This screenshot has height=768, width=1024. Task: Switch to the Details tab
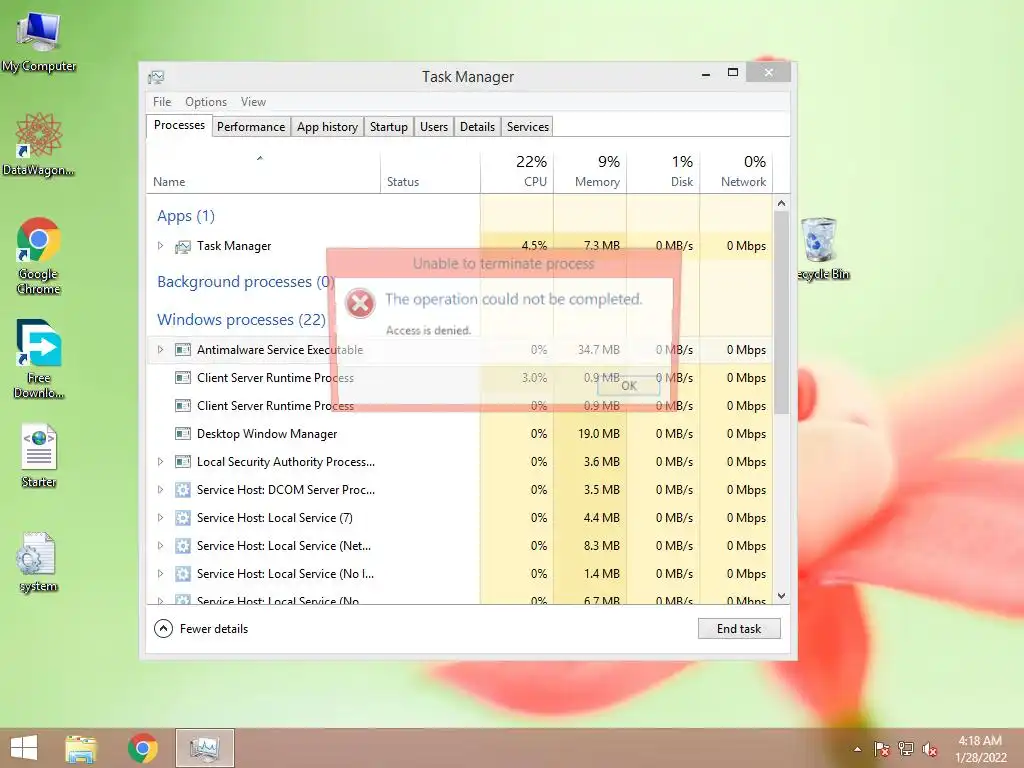(477, 127)
